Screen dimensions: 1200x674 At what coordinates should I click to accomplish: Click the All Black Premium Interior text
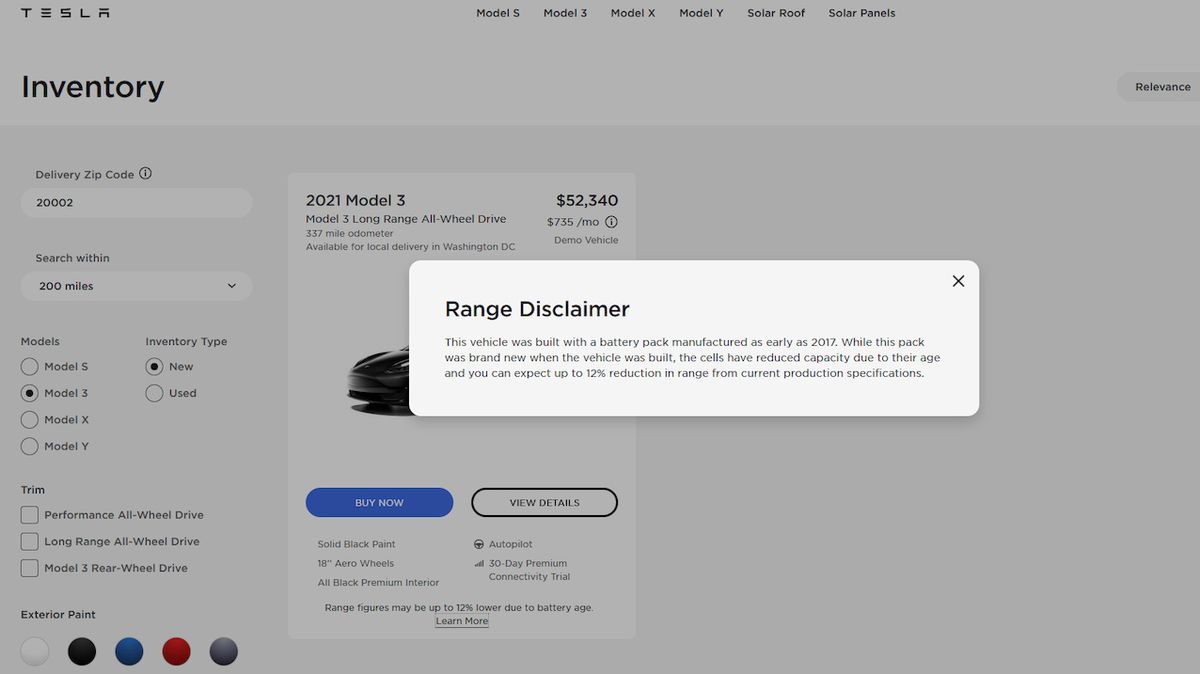(x=378, y=583)
